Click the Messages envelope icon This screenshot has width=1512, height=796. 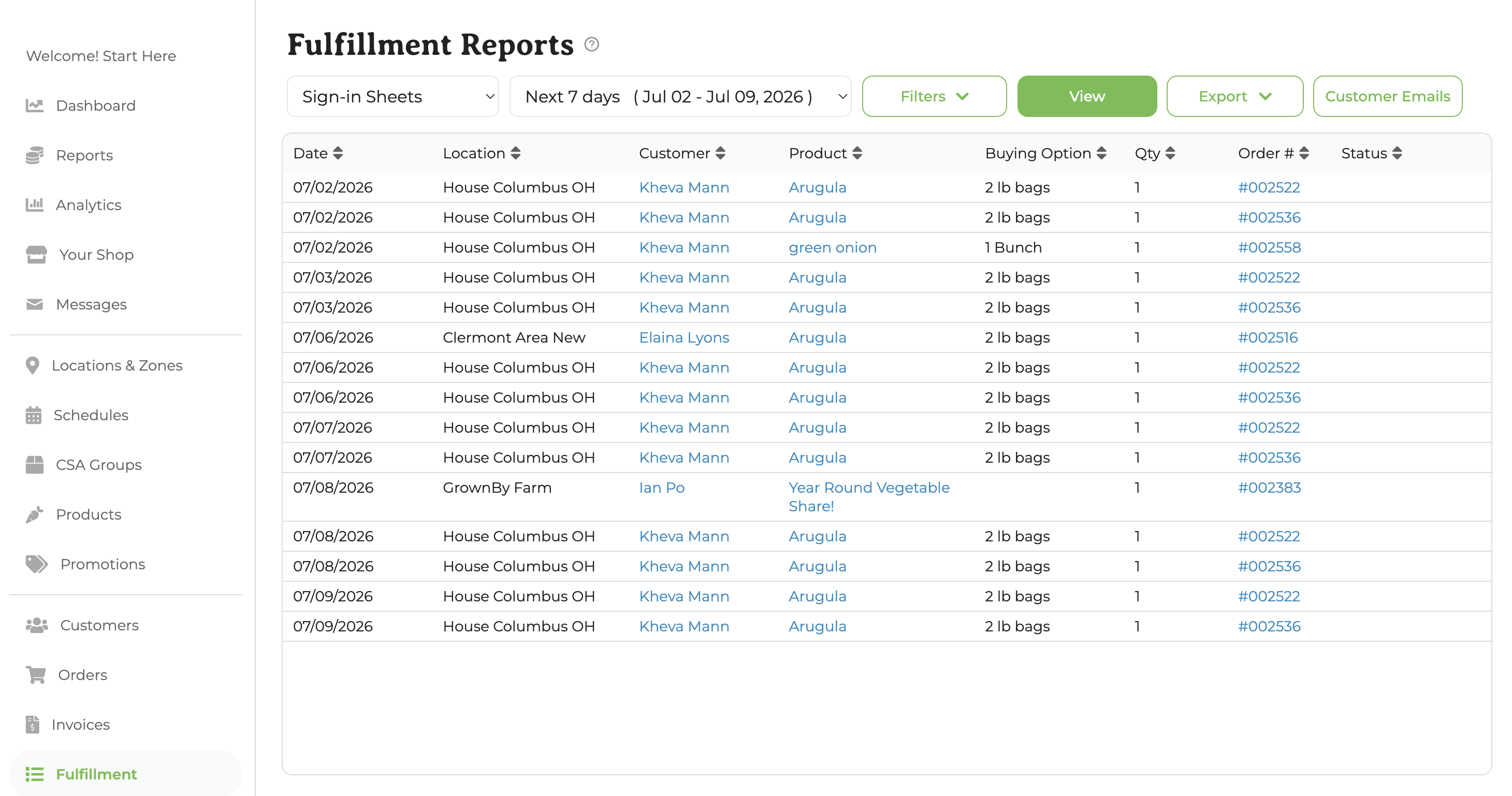tap(35, 304)
